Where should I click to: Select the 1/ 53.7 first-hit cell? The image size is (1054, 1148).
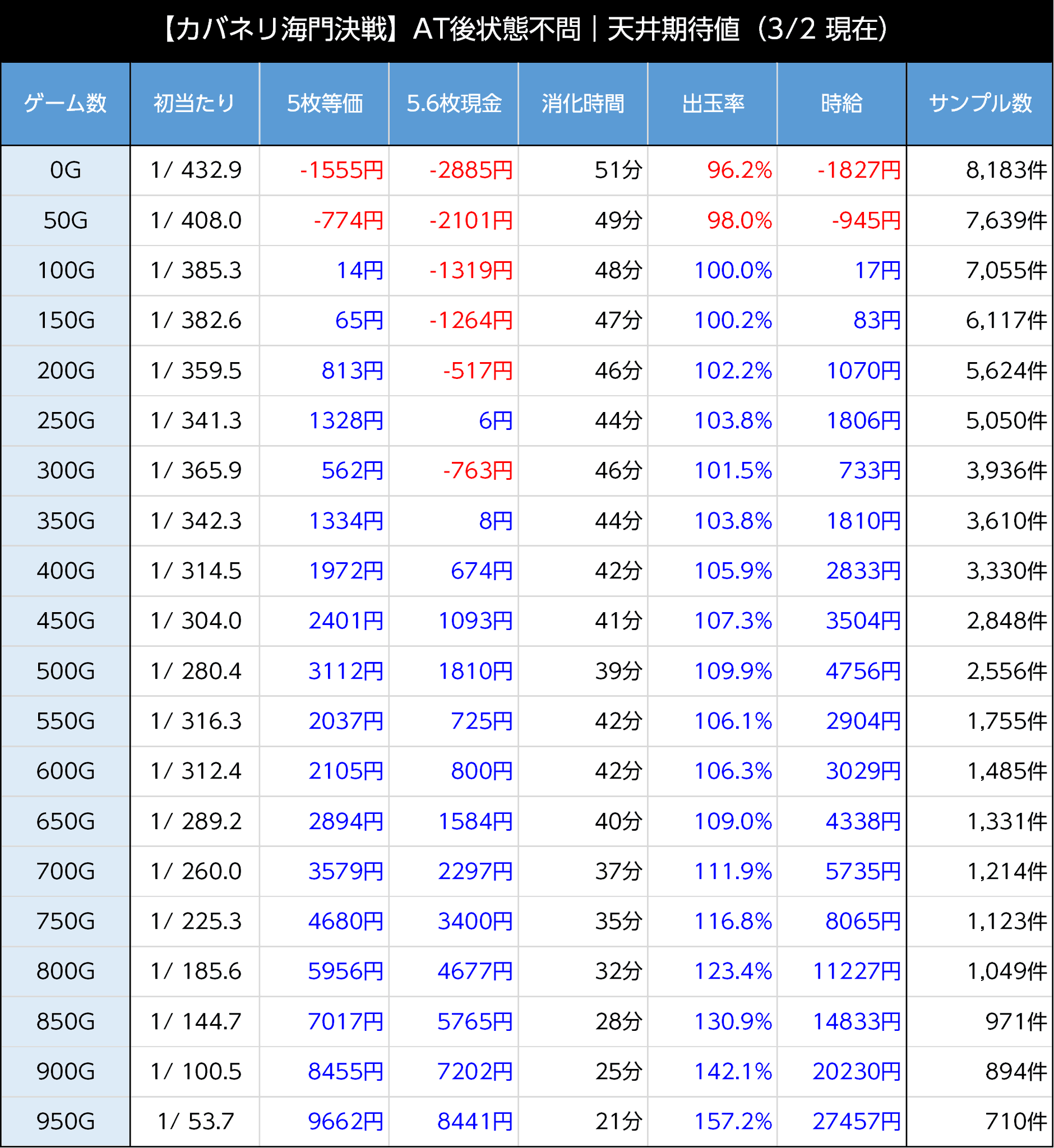[x=196, y=1121]
